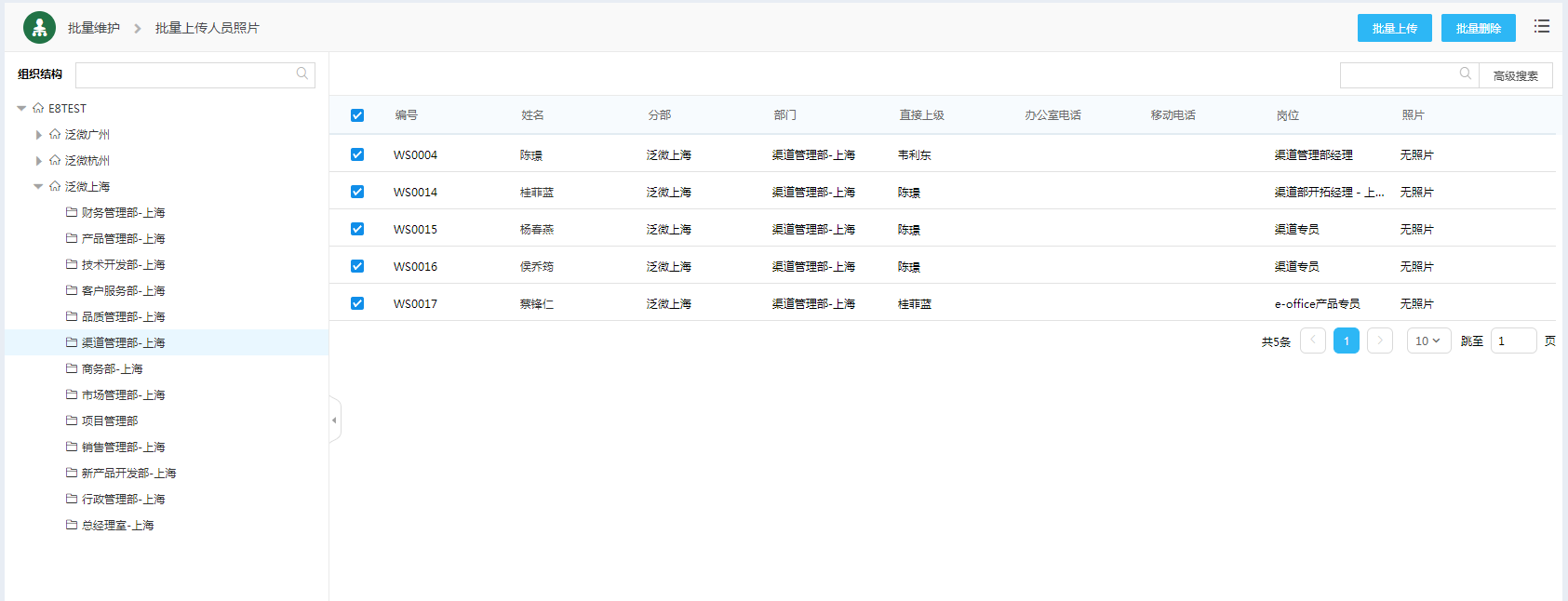
Task: Open 高级搜索 advanced search
Action: pyautogui.click(x=1515, y=75)
